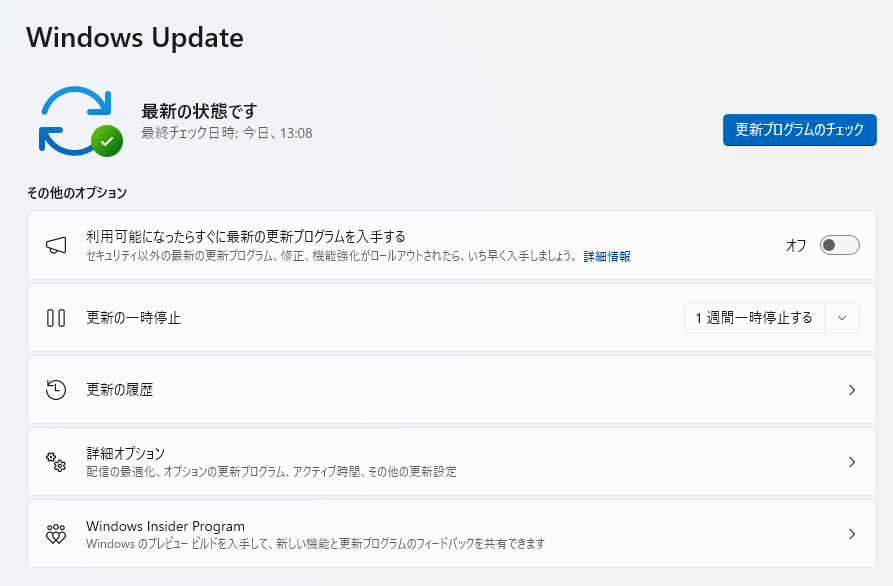This screenshot has height=586, width=893.
Task: Open the 詳細情報 link
Action: click(x=607, y=256)
